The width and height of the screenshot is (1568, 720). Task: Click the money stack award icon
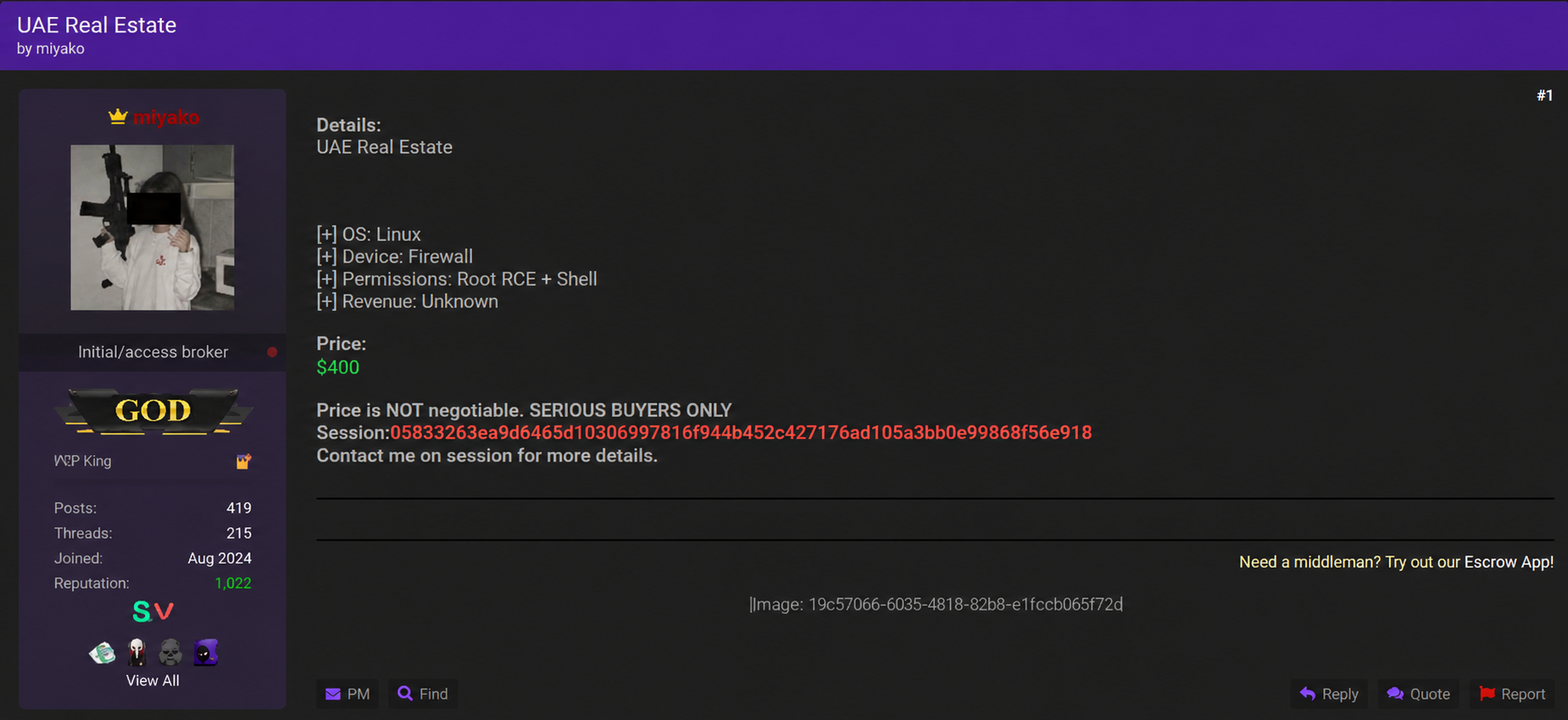[103, 652]
